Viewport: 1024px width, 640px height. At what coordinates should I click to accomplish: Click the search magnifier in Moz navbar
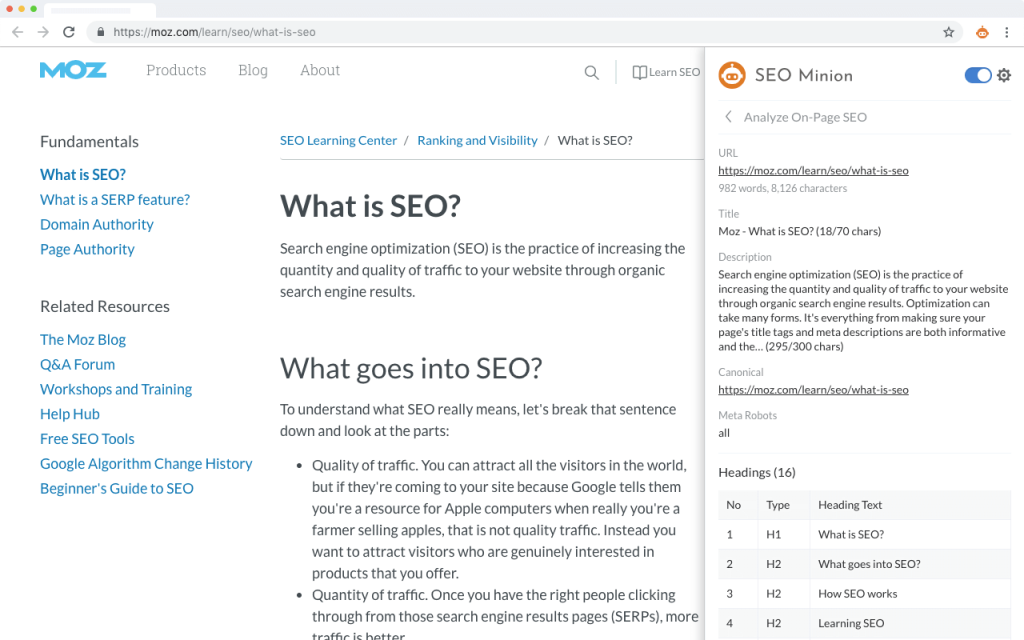pos(591,72)
